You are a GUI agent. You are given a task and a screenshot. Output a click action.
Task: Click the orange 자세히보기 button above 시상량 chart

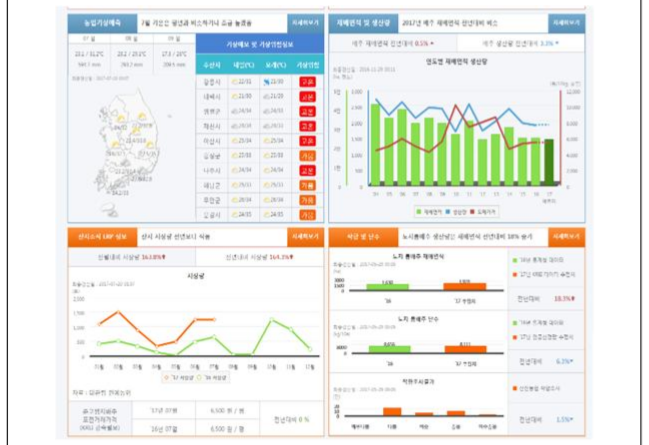[304, 237]
